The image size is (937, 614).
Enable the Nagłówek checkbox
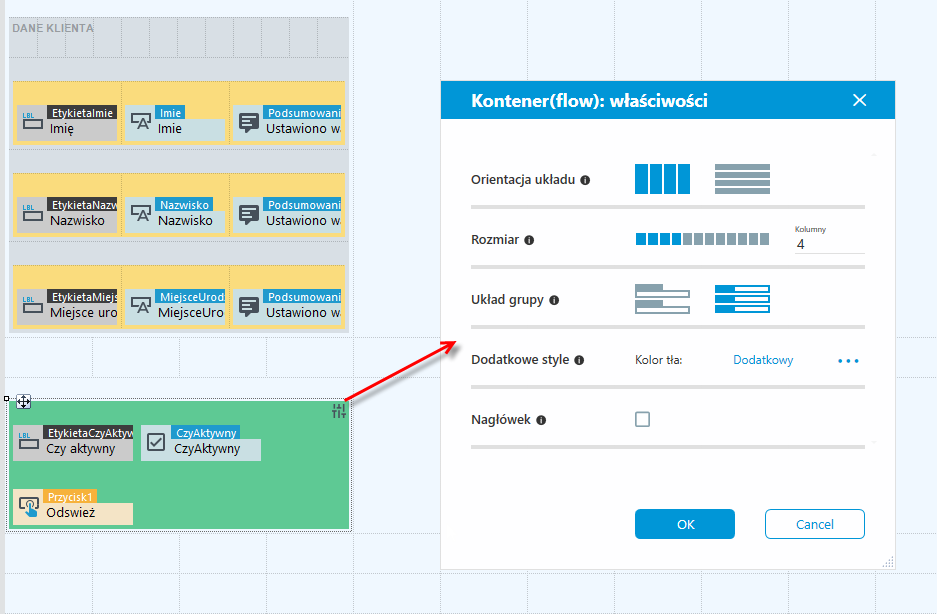pyautogui.click(x=642, y=419)
